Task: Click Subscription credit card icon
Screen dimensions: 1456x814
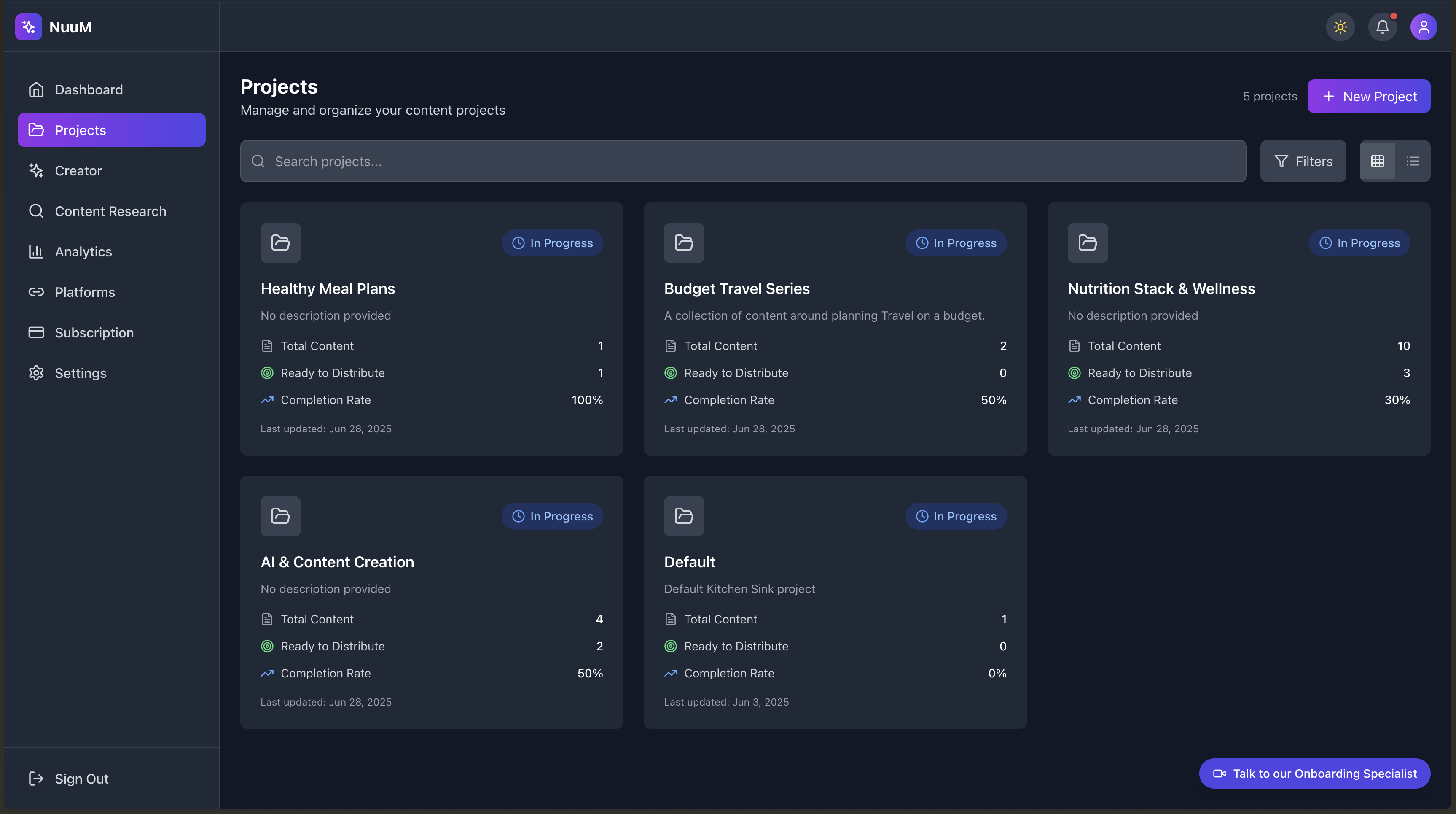Action: point(36,332)
